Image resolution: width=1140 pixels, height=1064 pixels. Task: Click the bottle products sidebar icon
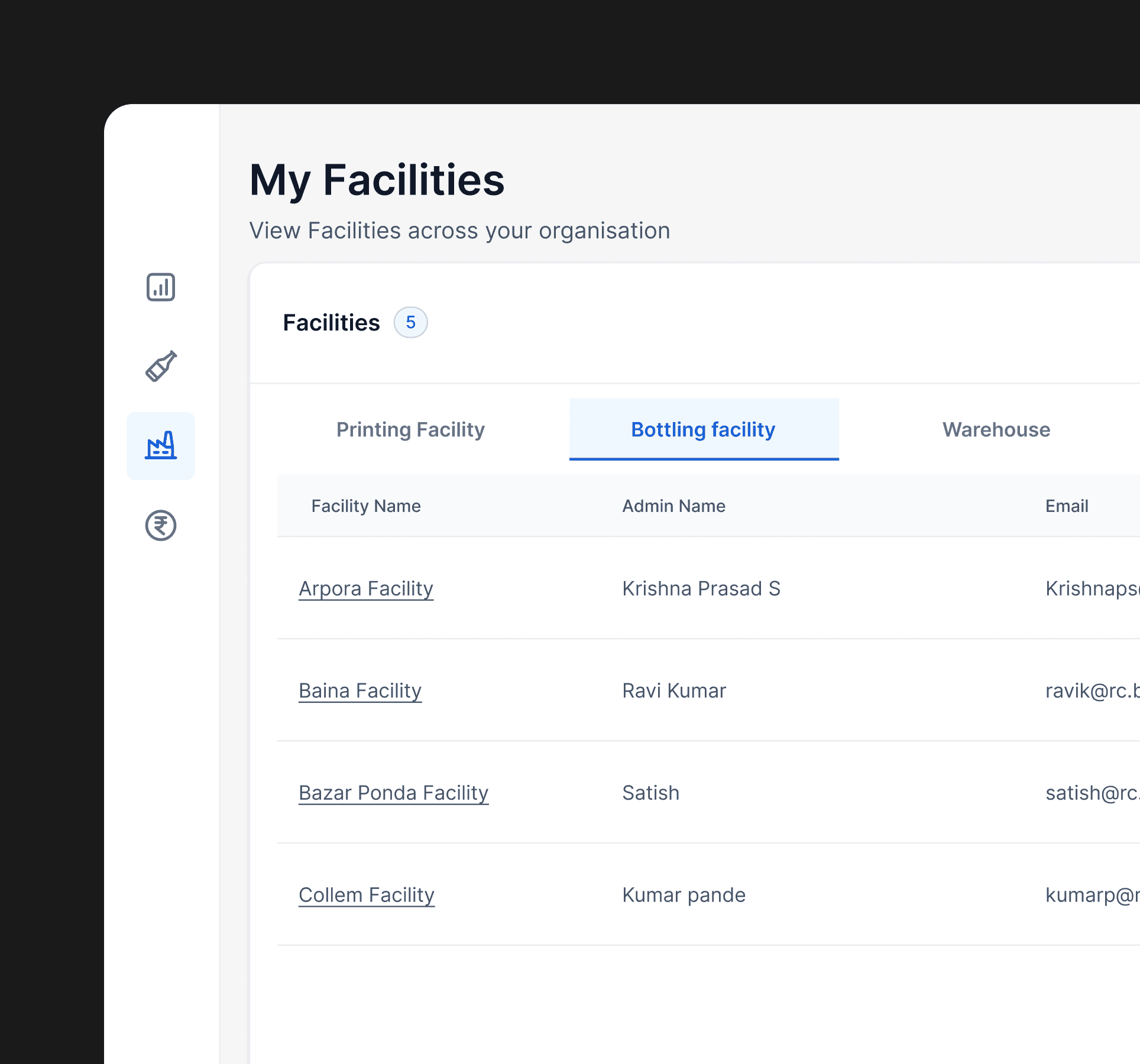point(161,366)
